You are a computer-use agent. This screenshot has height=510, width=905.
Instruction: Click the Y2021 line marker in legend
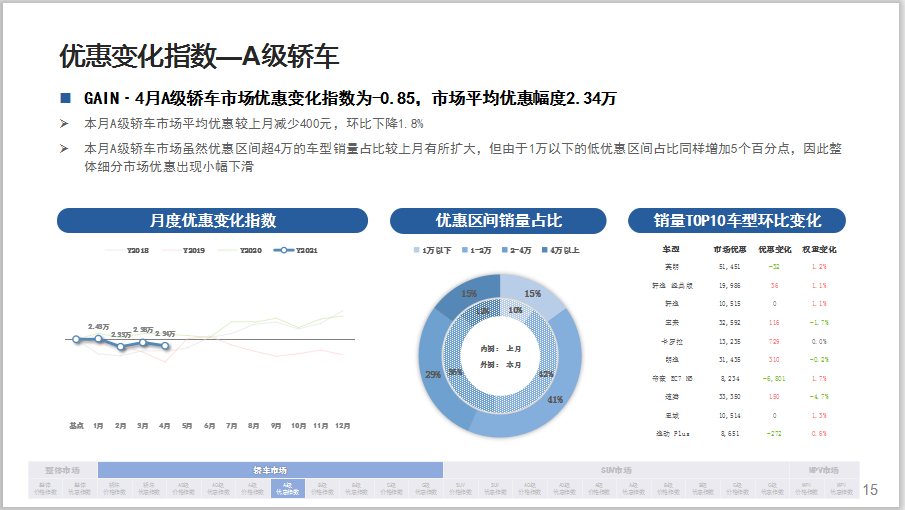point(283,251)
